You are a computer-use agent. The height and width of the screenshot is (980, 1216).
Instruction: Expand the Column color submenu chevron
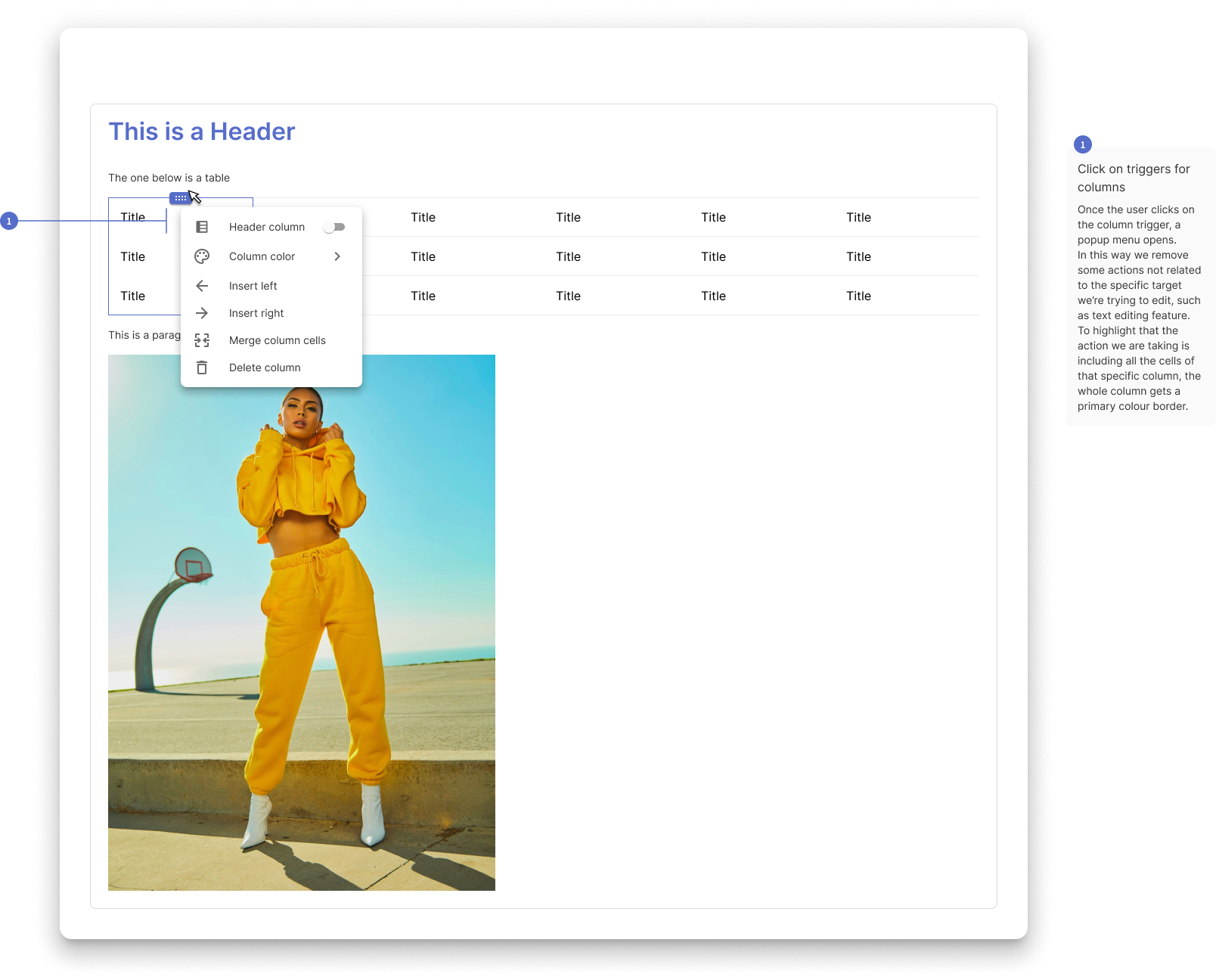337,256
